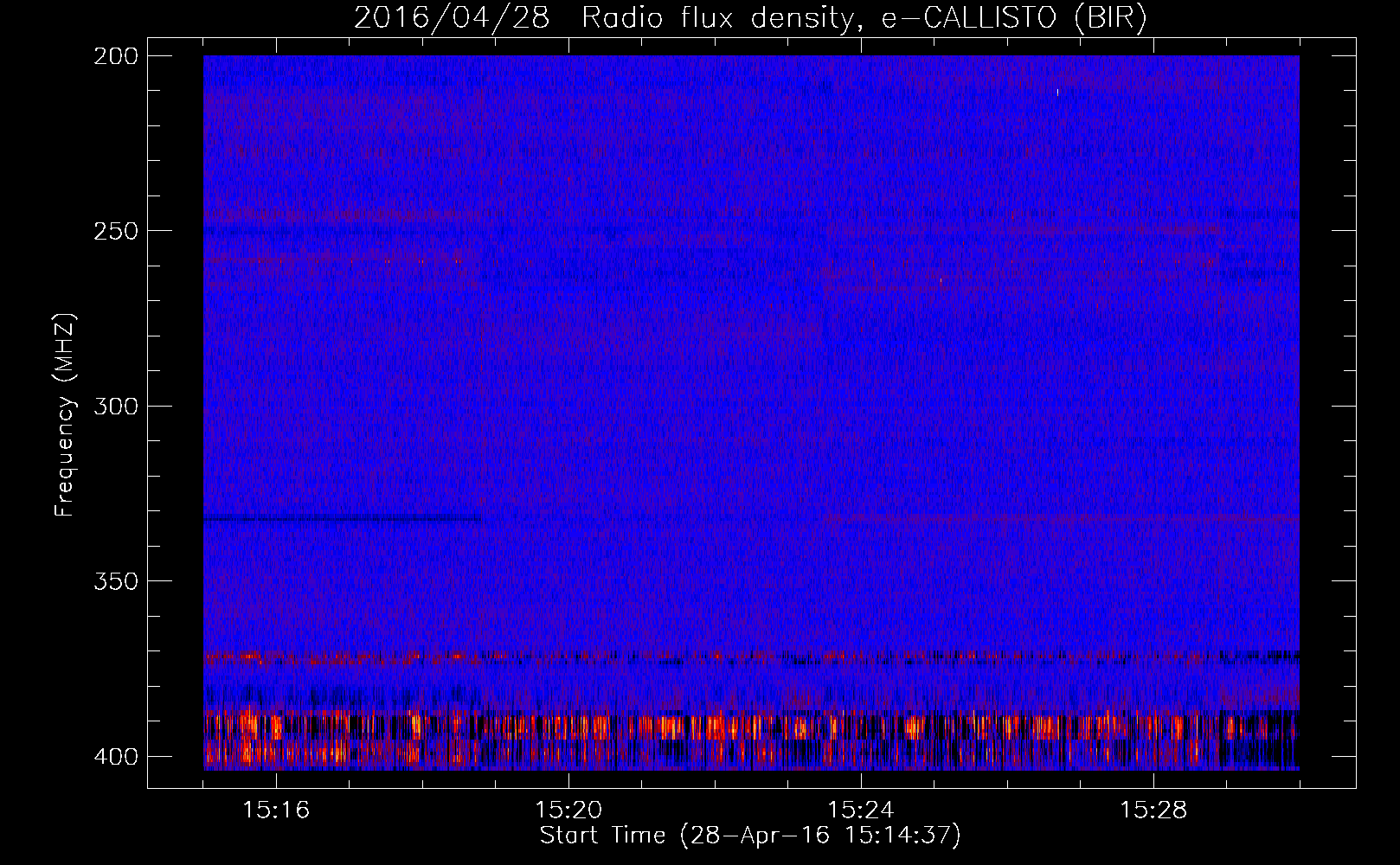Click the 15:20 time tick label
The height and width of the screenshot is (865, 1400).
click(x=568, y=810)
